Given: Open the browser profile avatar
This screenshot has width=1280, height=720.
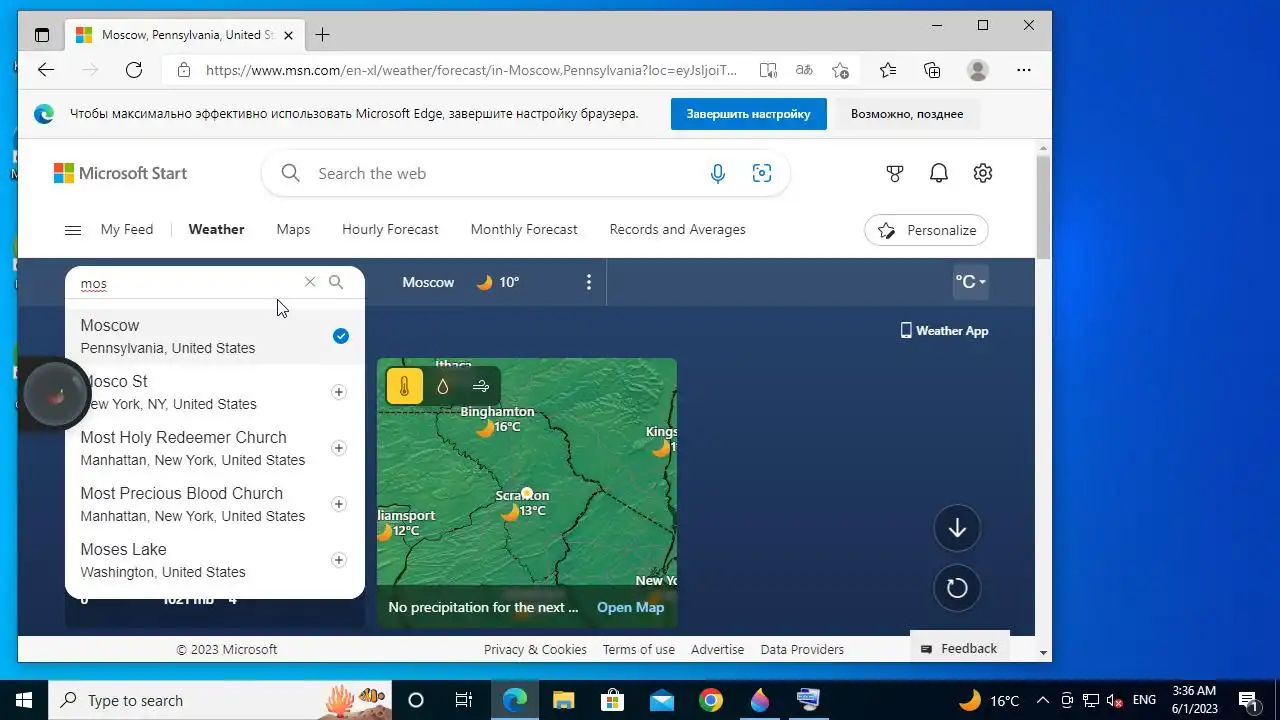Looking at the screenshot, I should [978, 70].
